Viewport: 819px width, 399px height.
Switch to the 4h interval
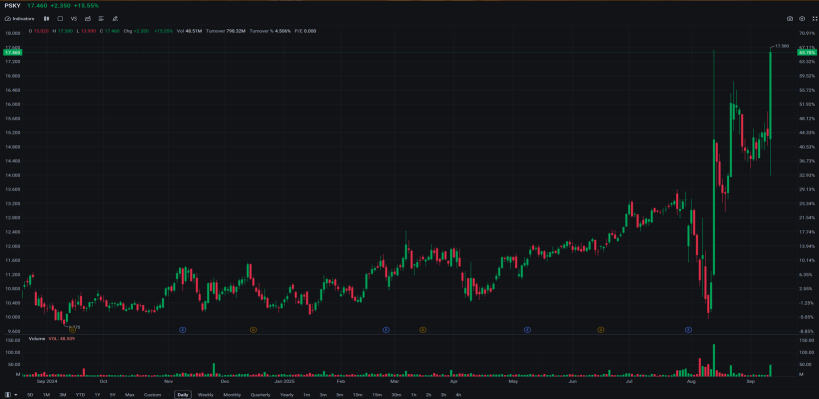tap(458, 395)
